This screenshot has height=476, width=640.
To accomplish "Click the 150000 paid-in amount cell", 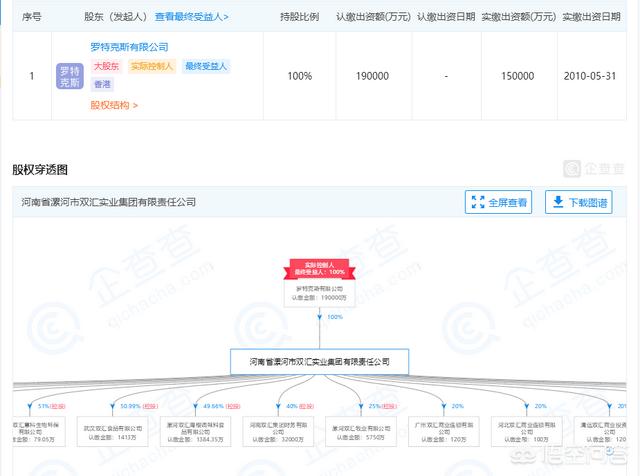I will 518,76.
